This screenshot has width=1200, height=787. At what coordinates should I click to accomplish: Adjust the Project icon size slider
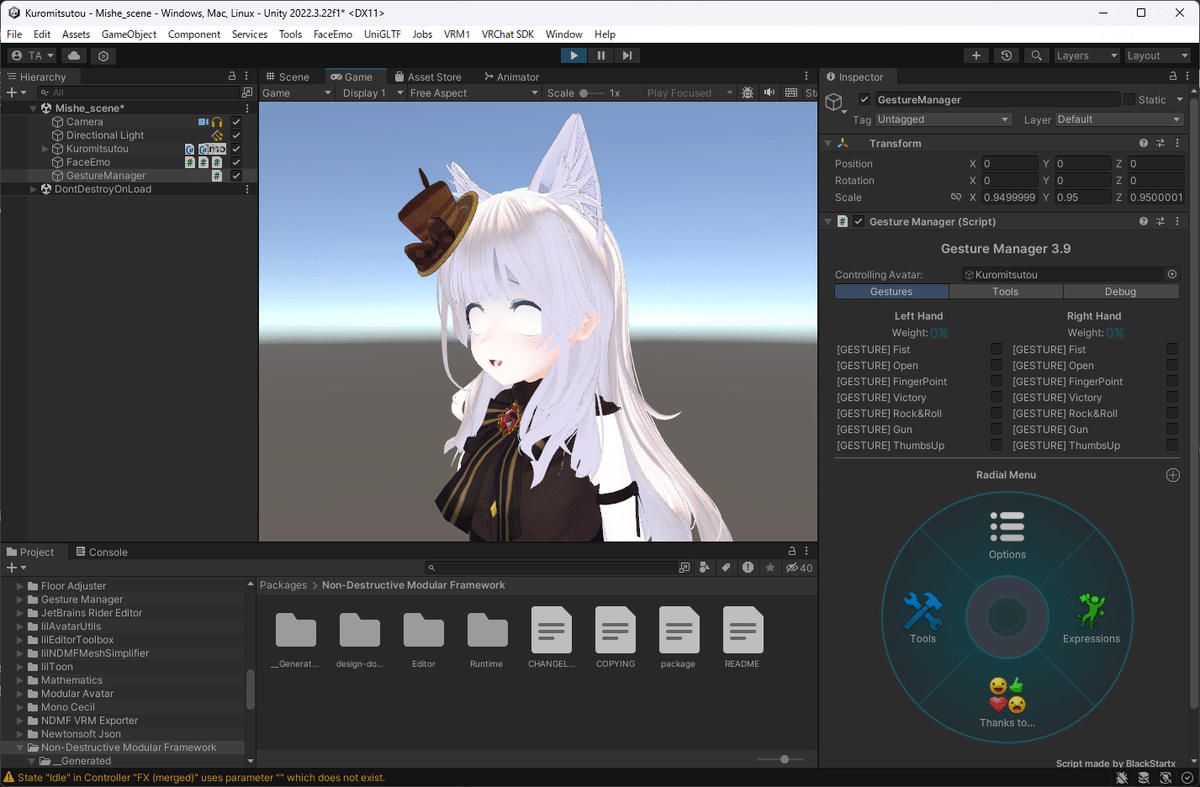click(x=781, y=760)
